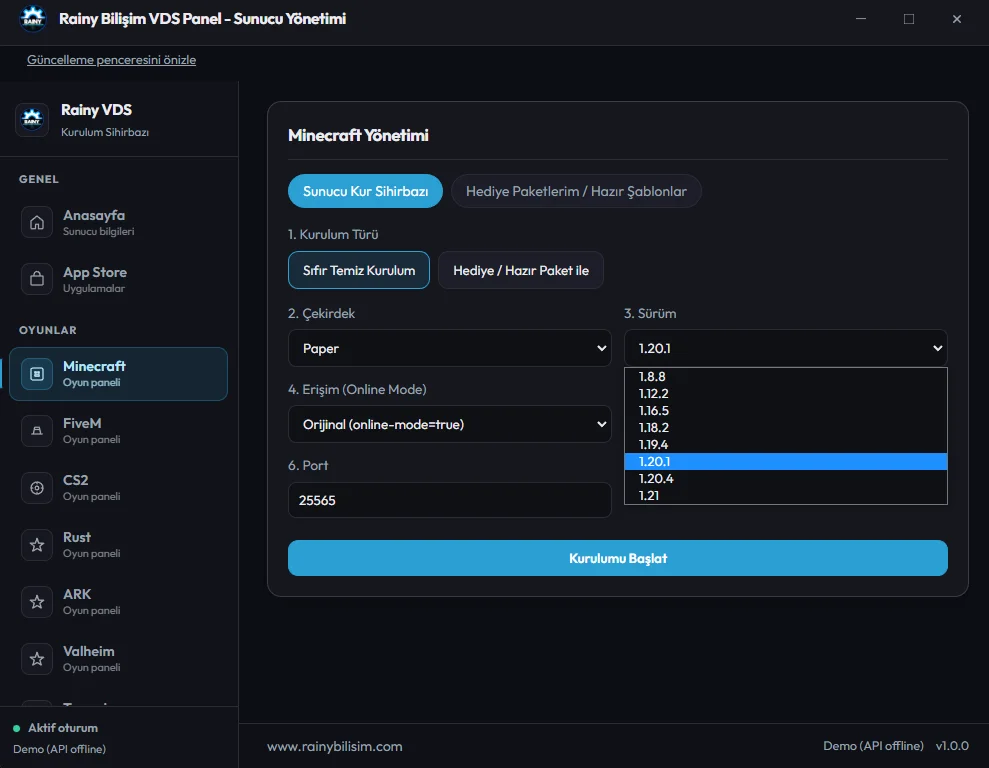Click Demo (API offline) text in bottom right

(x=873, y=746)
